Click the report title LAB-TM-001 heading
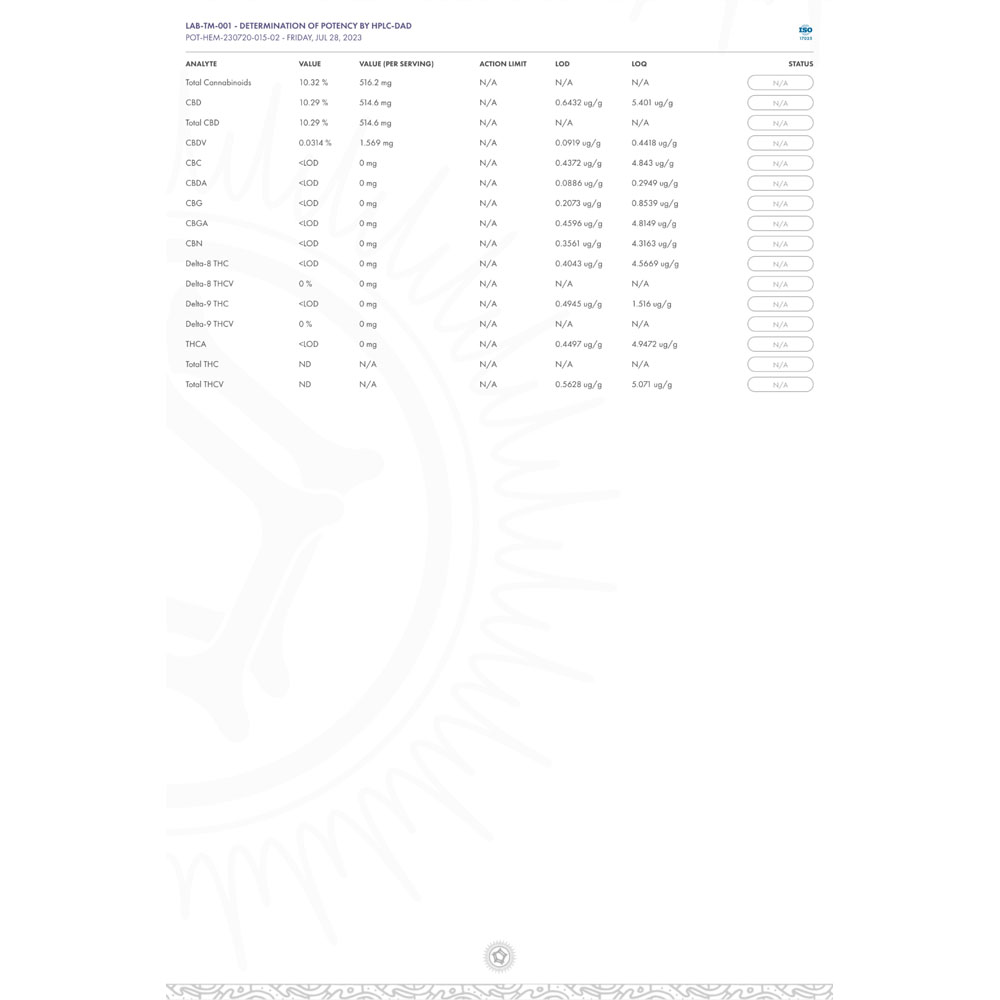 tap(298, 26)
